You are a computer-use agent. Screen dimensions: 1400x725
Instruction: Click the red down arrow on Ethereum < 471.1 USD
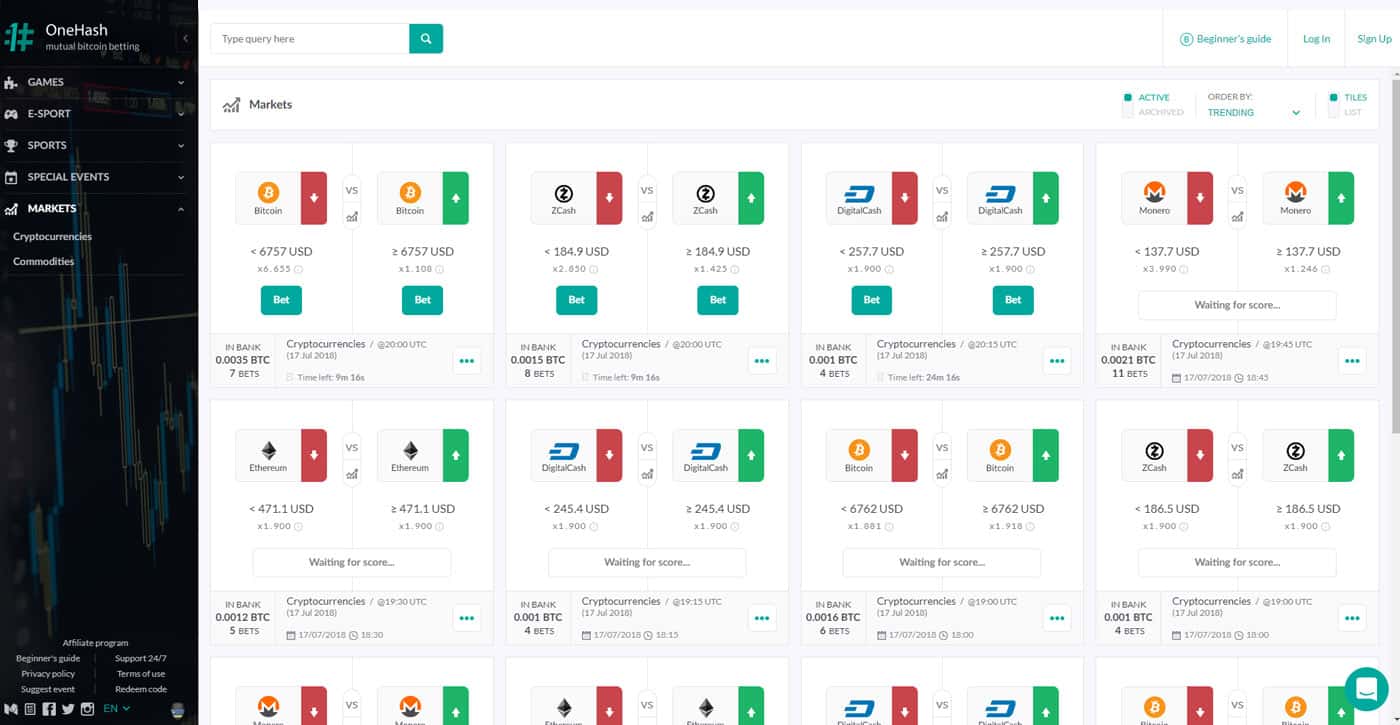(314, 455)
